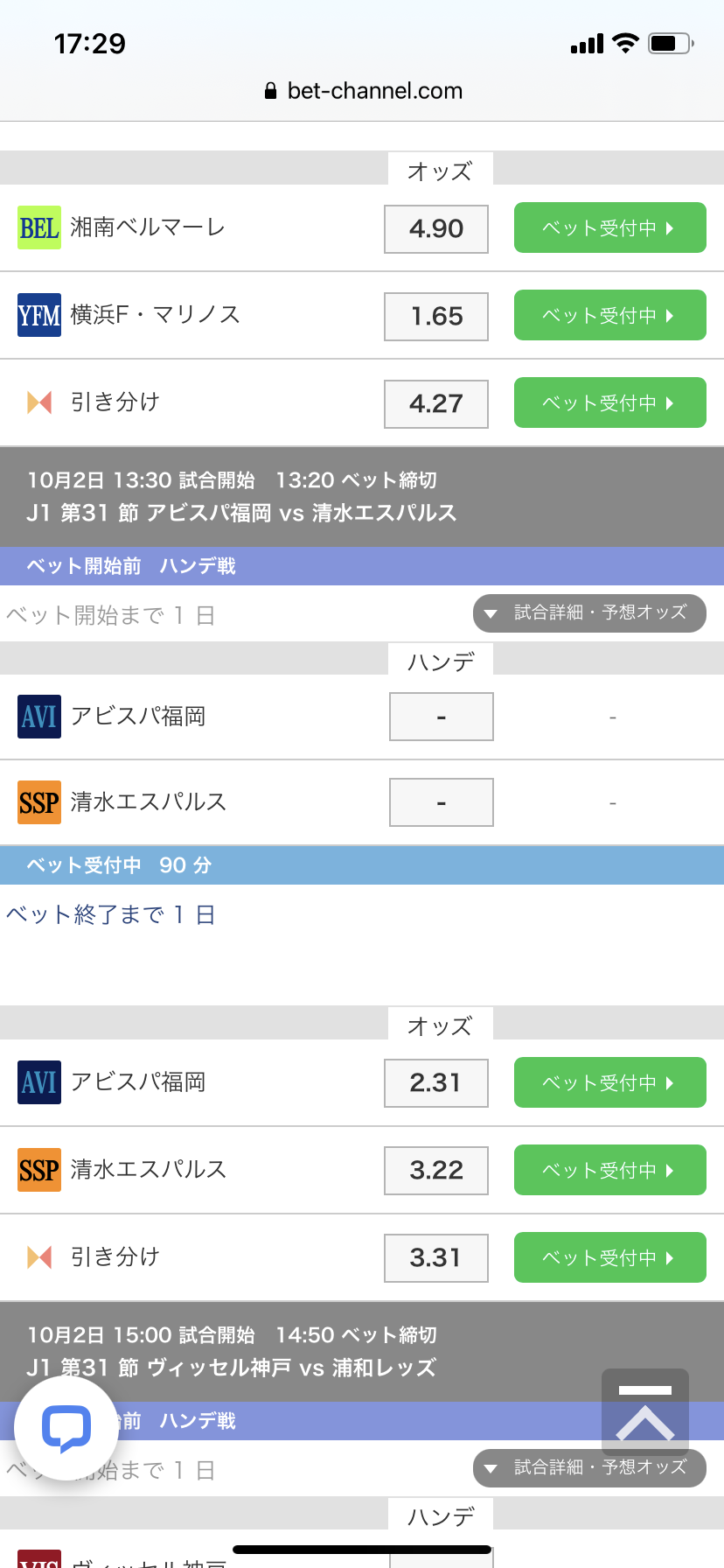Image resolution: width=724 pixels, height=1568 pixels.
Task: Tap the draw icon beside odds 4.27
Action: (x=39, y=402)
